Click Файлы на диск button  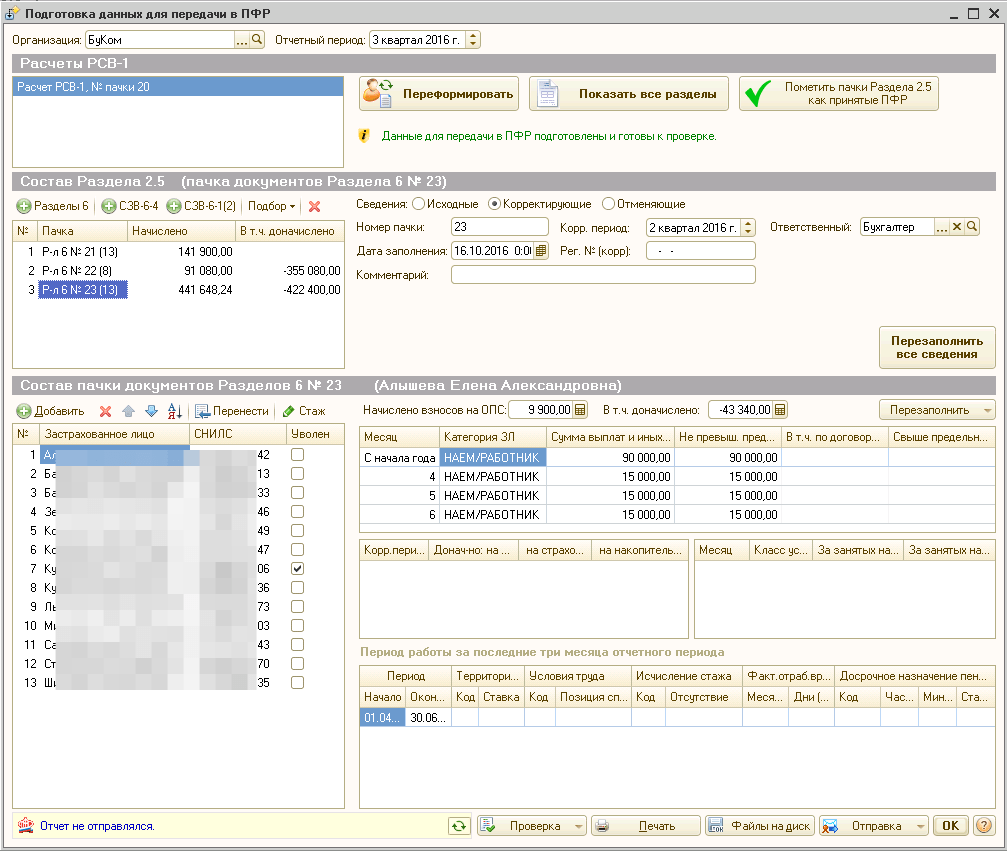[760, 826]
